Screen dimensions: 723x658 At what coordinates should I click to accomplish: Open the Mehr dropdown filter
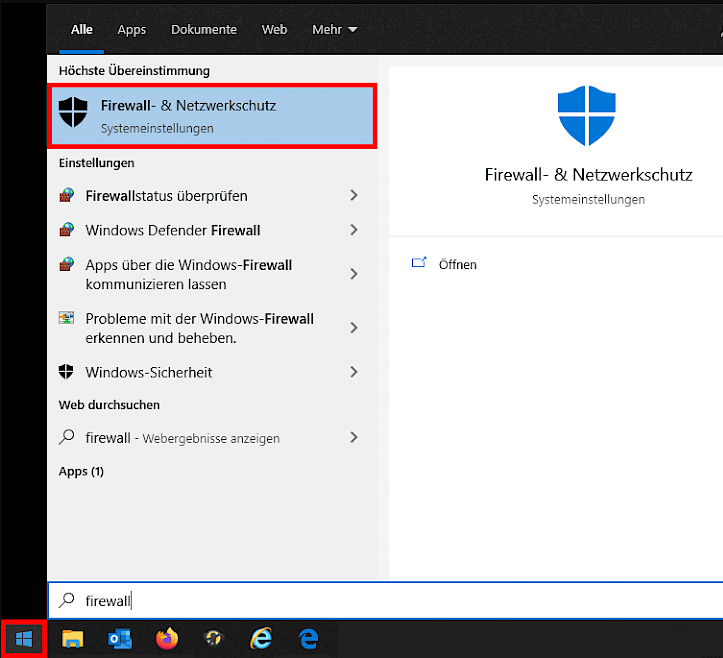[x=334, y=30]
